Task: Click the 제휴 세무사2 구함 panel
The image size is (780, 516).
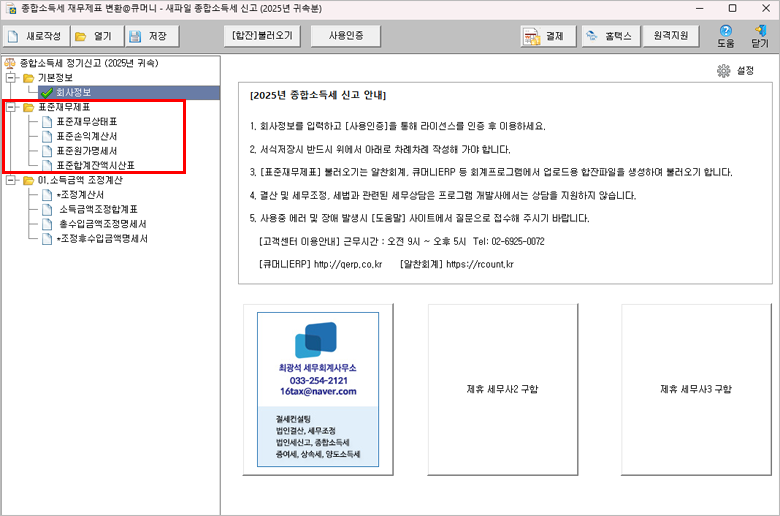Action: pyautogui.click(x=502, y=389)
